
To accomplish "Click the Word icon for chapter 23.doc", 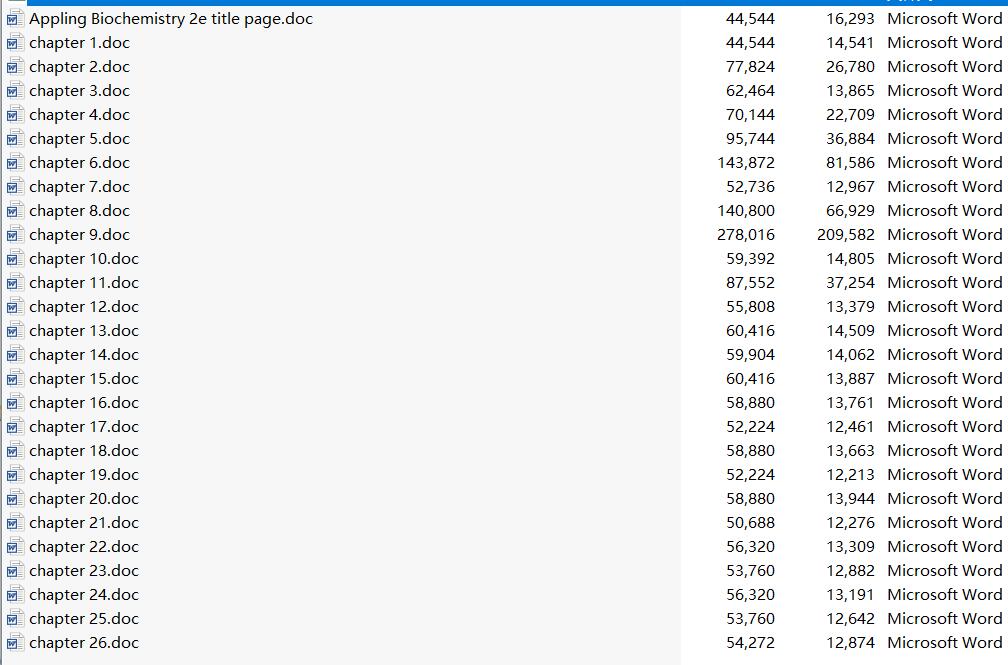I will tap(15, 571).
